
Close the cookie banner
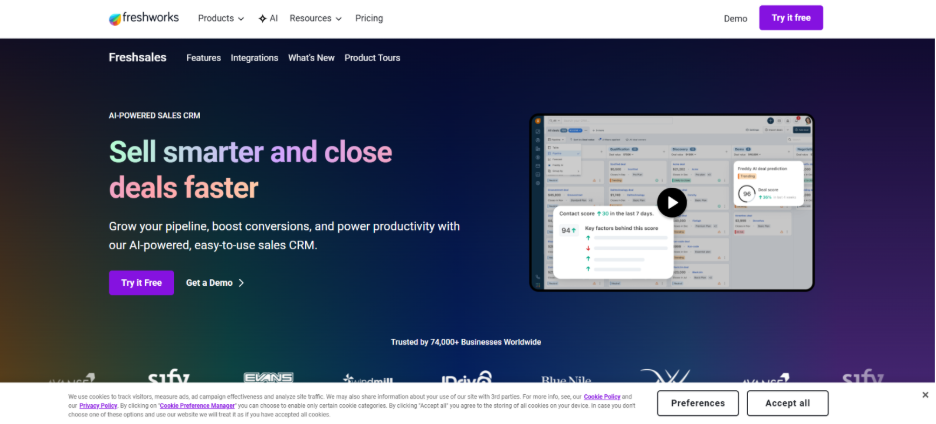point(925,395)
